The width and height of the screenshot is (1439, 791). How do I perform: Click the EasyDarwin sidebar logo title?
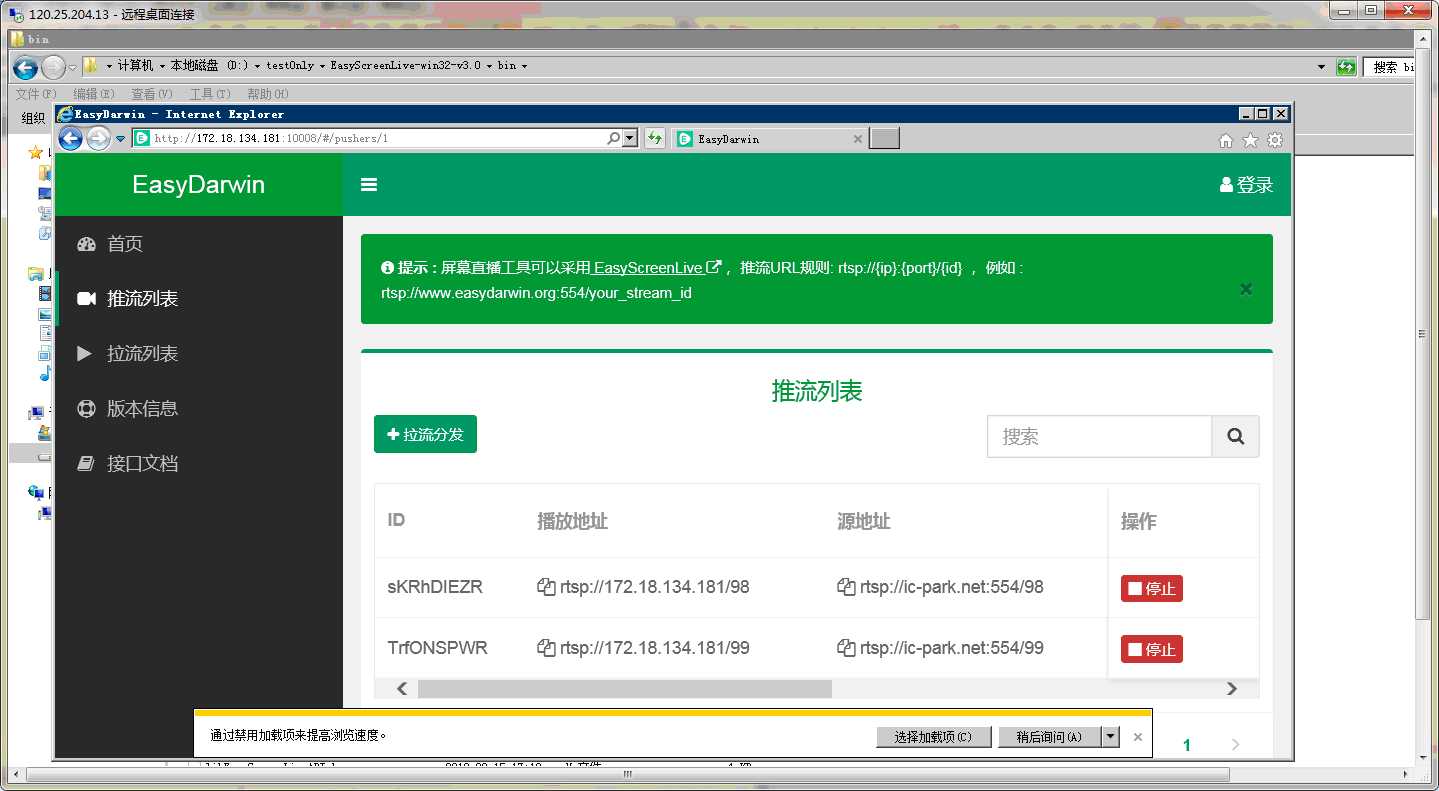coord(199,185)
